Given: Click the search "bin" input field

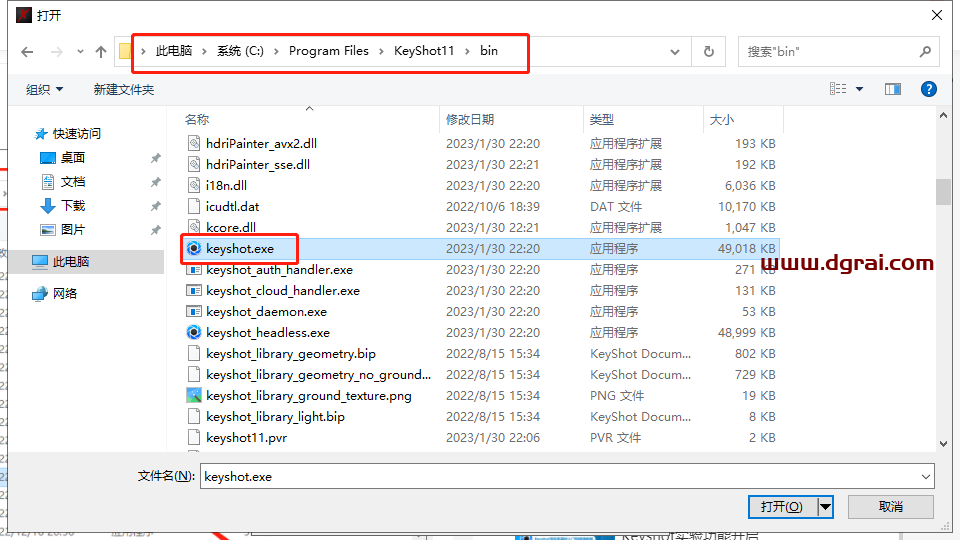Looking at the screenshot, I should coord(830,51).
